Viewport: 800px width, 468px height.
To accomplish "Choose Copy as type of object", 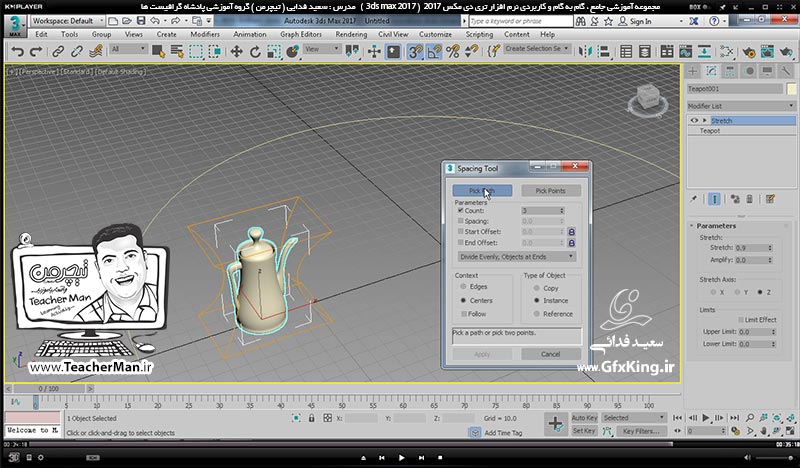I will pyautogui.click(x=537, y=288).
